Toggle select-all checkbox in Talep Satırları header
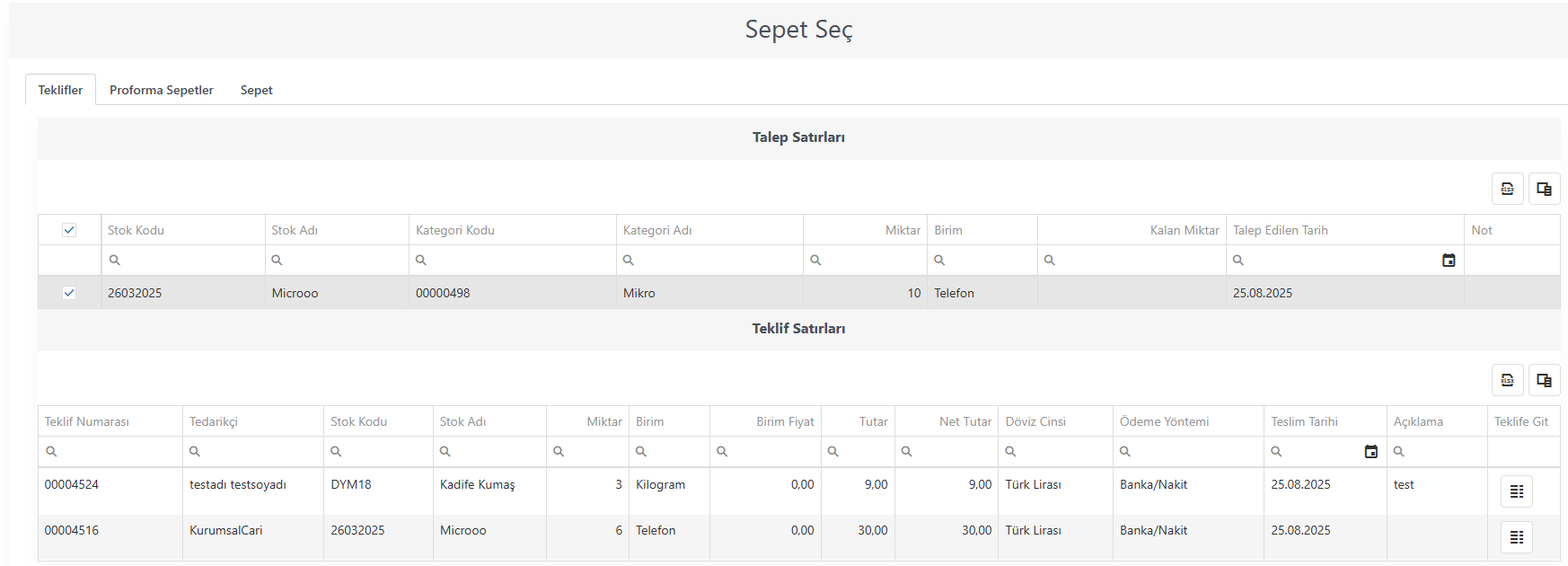This screenshot has width=1568, height=566. point(69,230)
